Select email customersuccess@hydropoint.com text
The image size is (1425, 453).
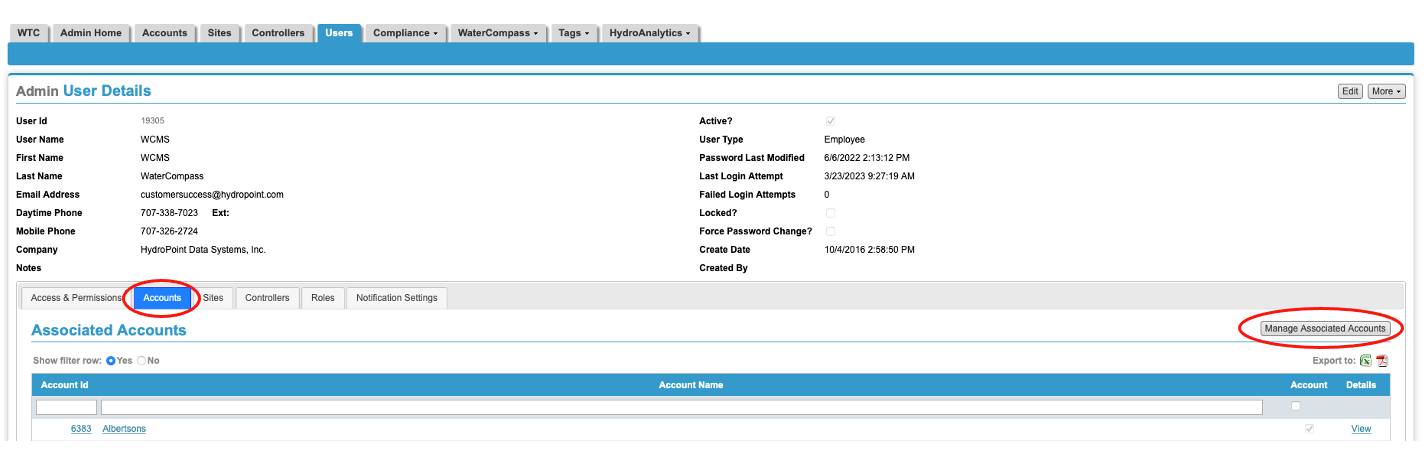(212, 195)
